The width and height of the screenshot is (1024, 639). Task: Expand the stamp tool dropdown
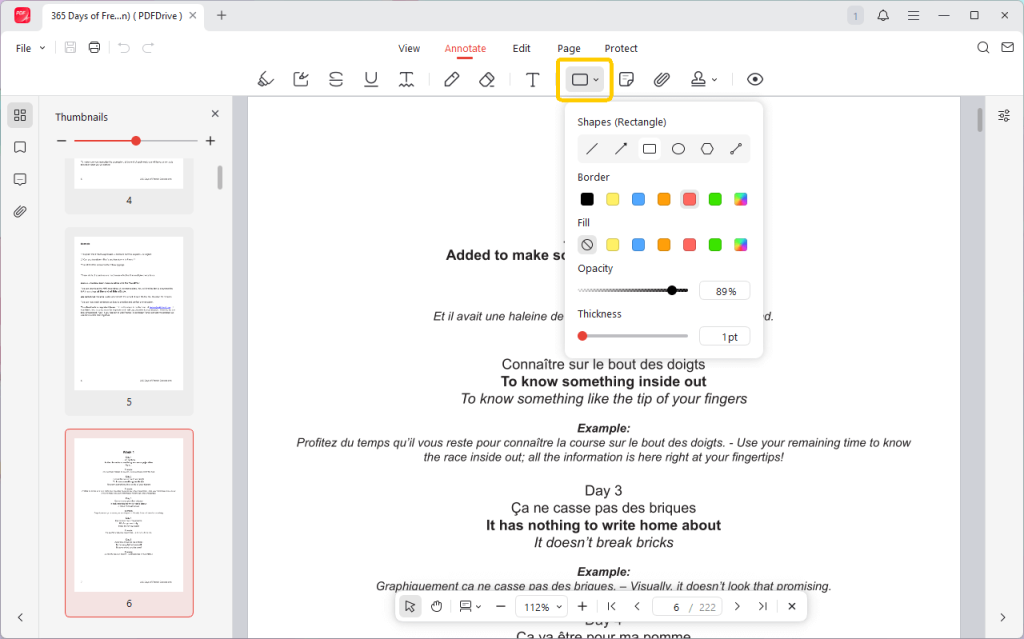tap(705, 79)
